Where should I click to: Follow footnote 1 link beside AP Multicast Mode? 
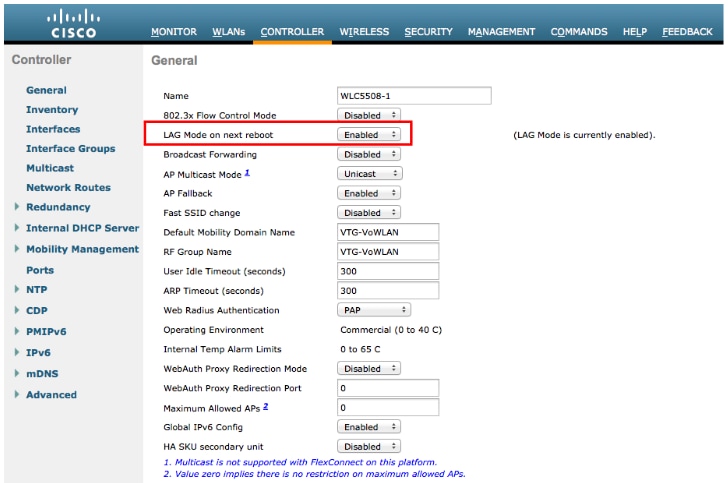coord(247,172)
